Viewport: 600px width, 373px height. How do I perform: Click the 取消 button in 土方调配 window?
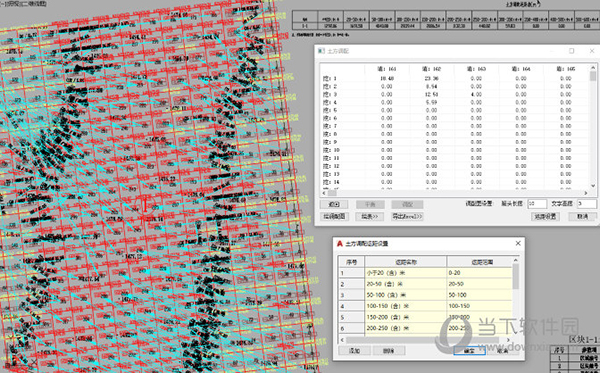(x=582, y=217)
